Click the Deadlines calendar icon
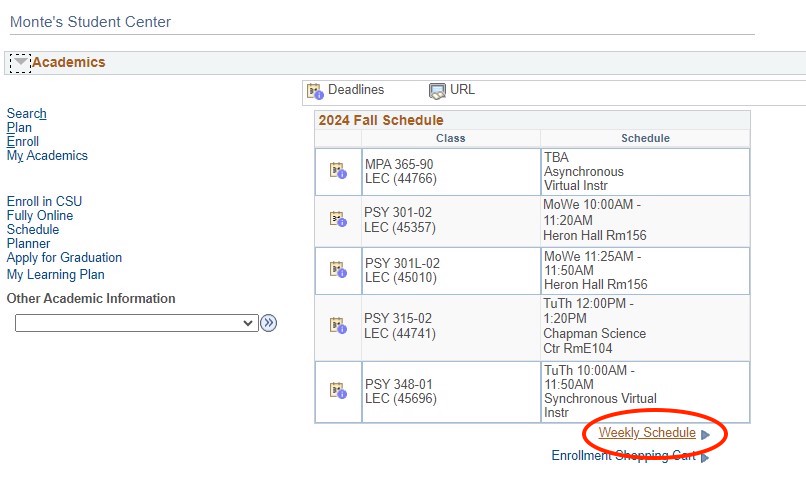 (315, 91)
